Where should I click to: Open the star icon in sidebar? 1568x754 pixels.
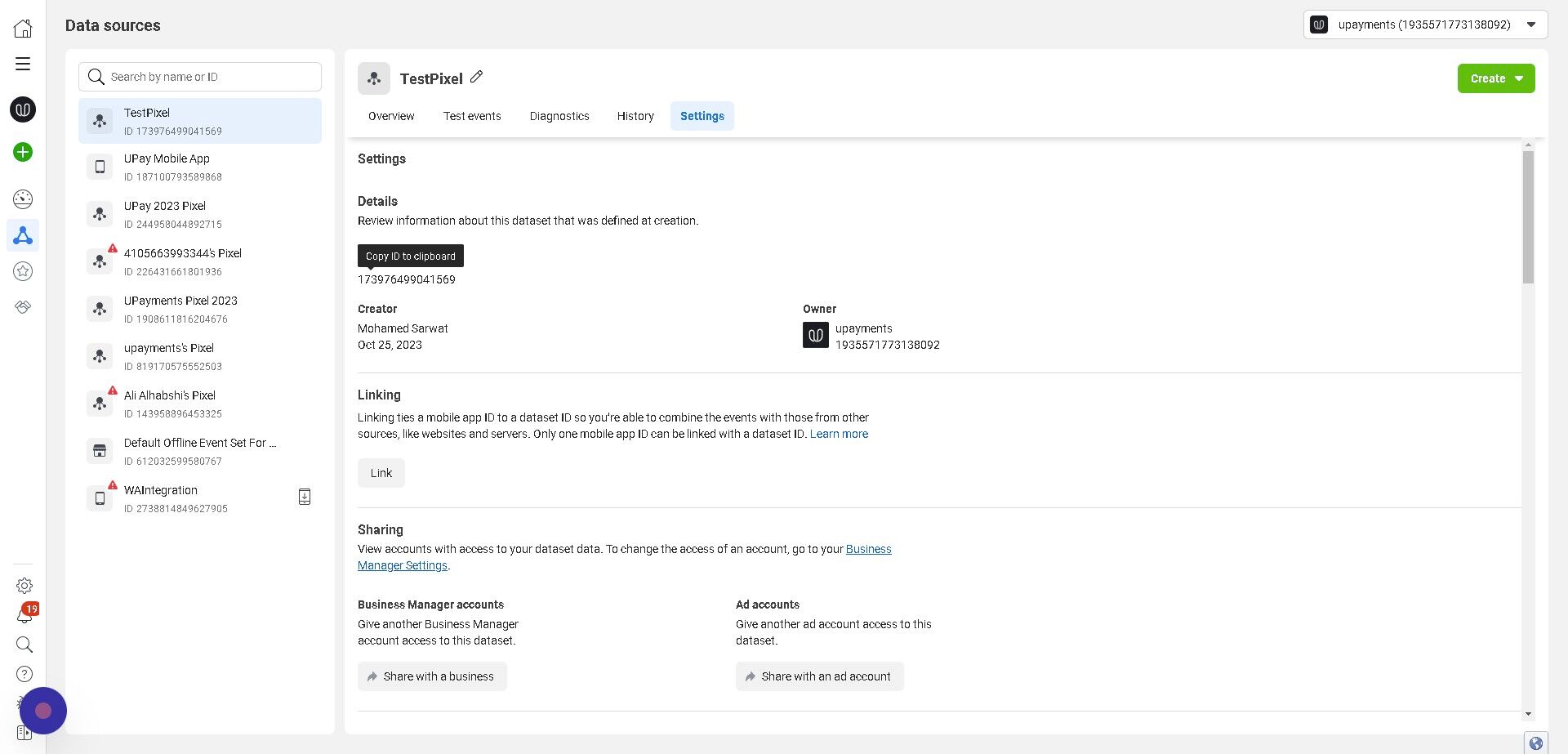(x=23, y=271)
